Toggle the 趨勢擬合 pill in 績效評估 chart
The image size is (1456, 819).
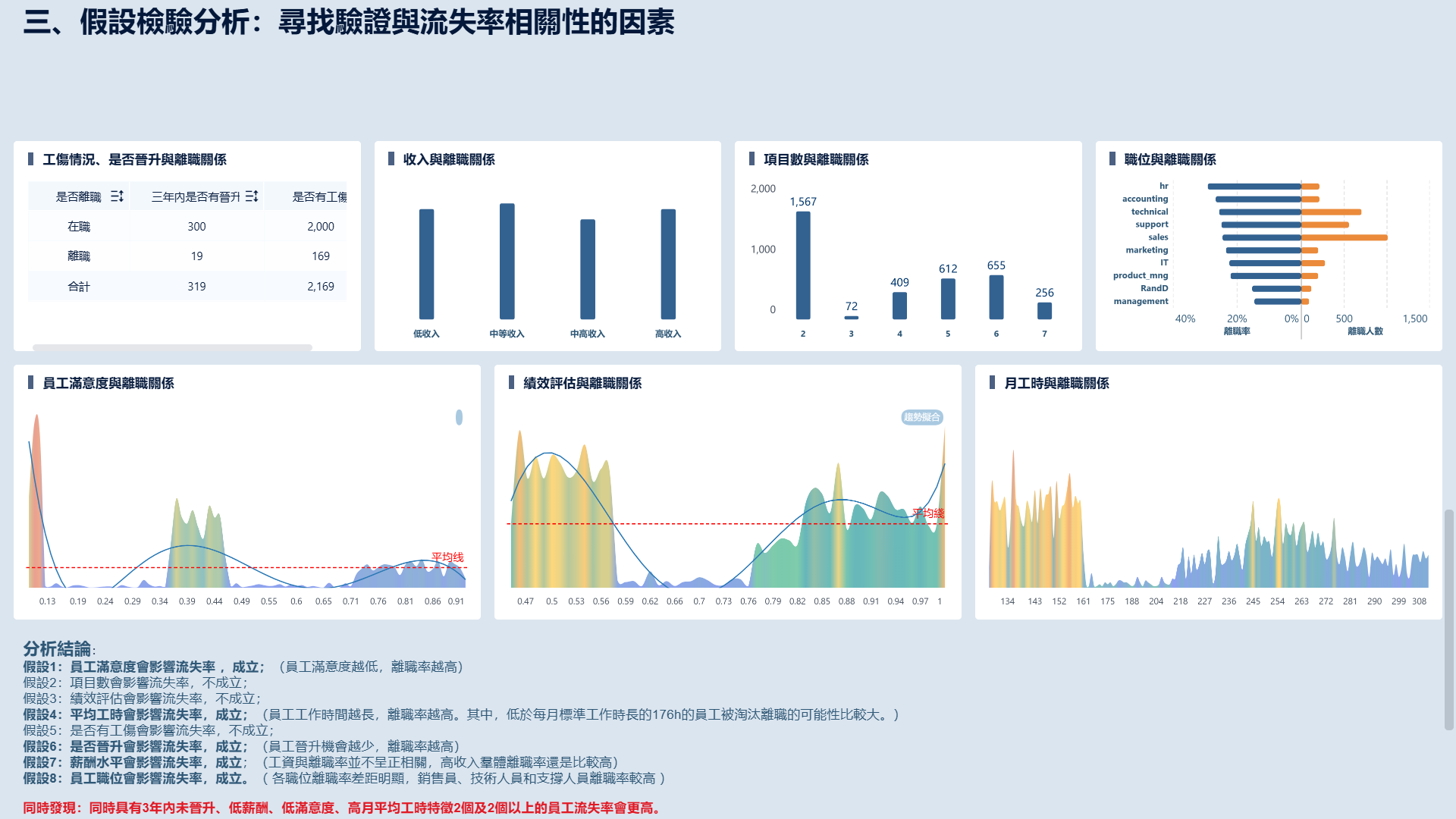tap(921, 417)
